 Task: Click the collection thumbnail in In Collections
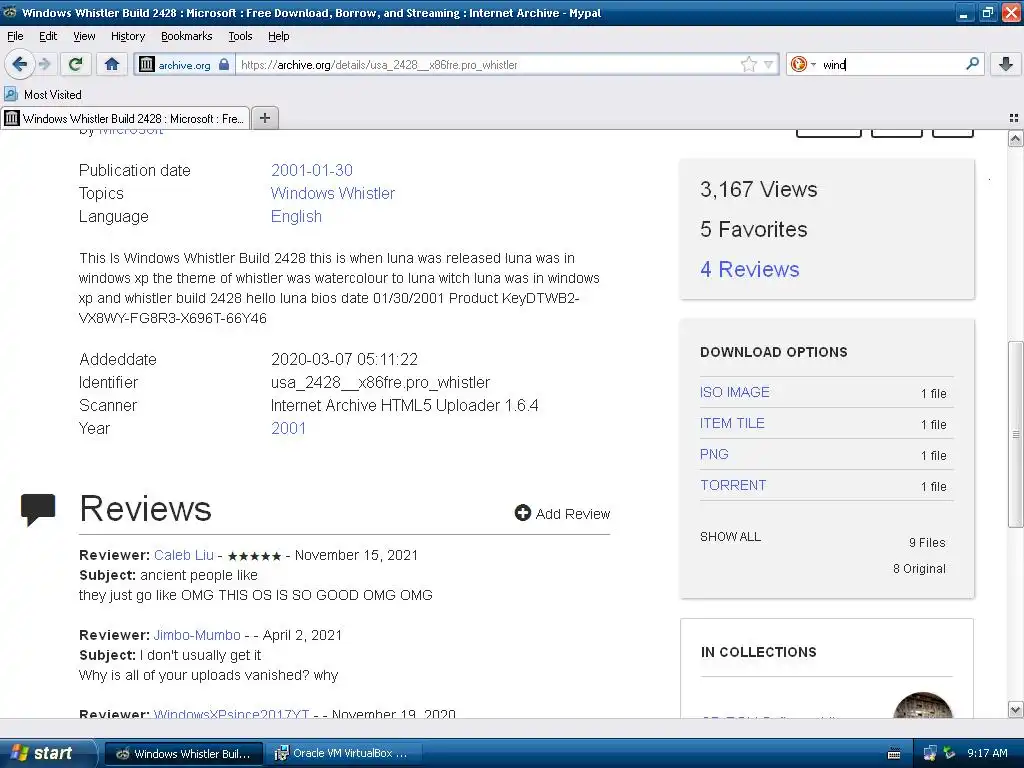[923, 705]
